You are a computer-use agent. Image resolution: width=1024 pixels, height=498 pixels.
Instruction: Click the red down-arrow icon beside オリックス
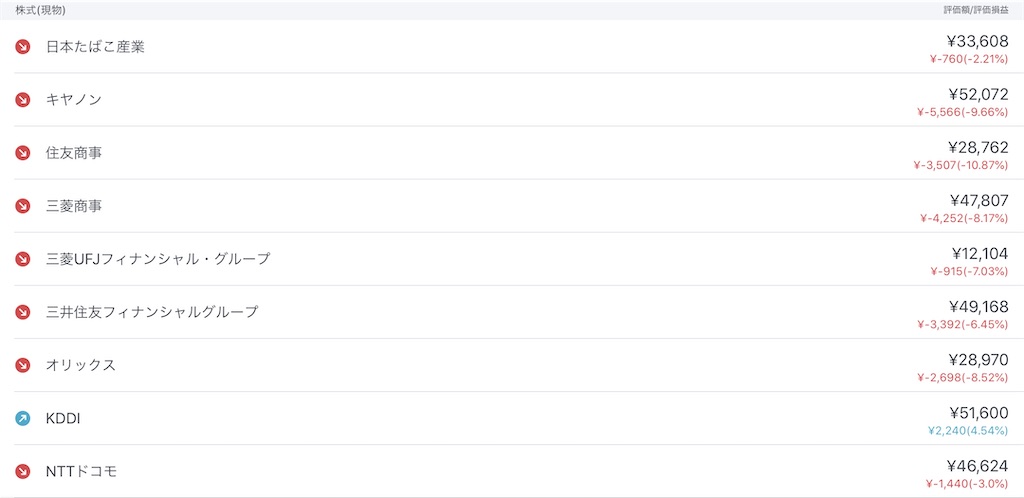(x=23, y=365)
